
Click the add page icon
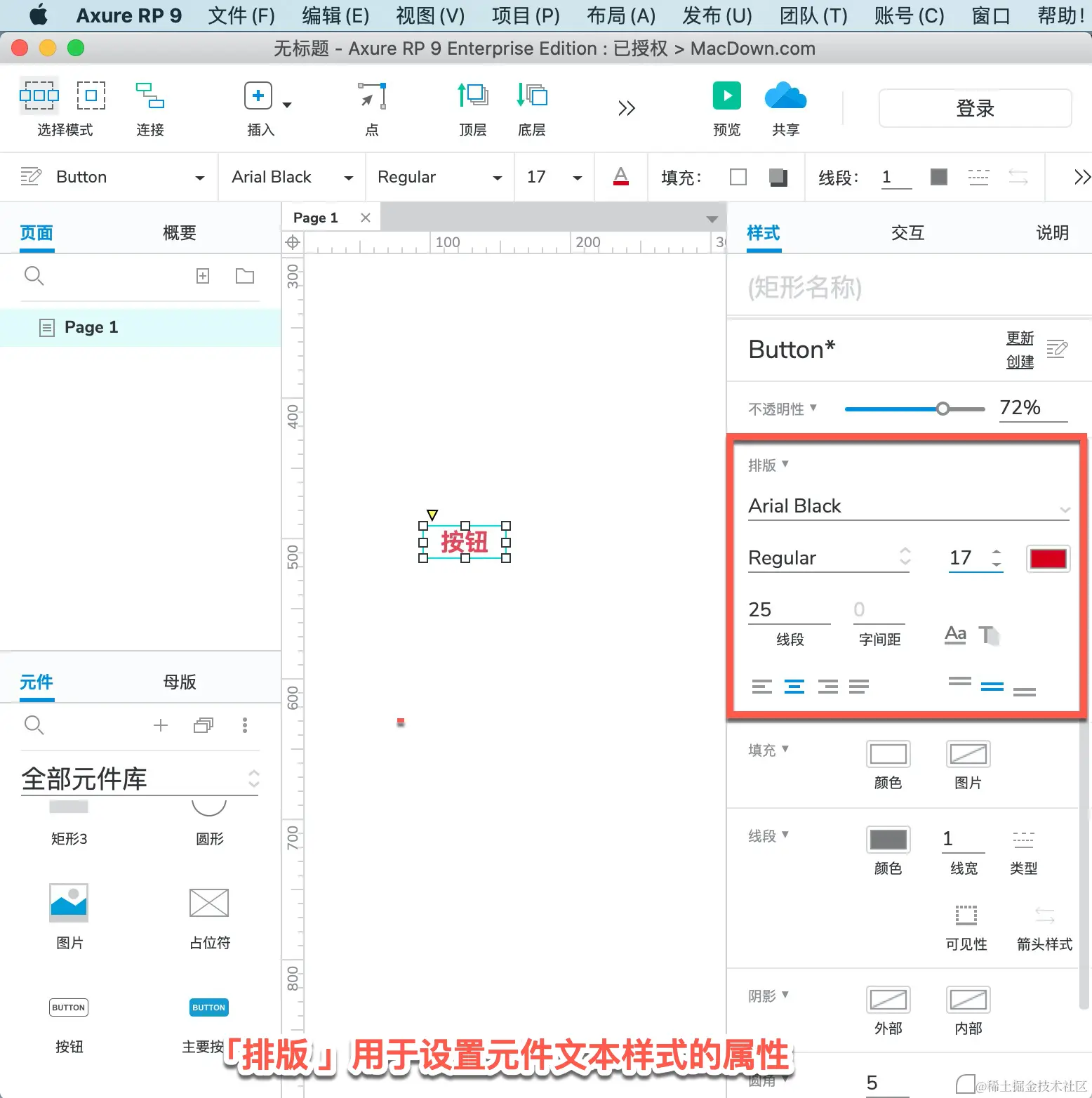pyautogui.click(x=203, y=276)
